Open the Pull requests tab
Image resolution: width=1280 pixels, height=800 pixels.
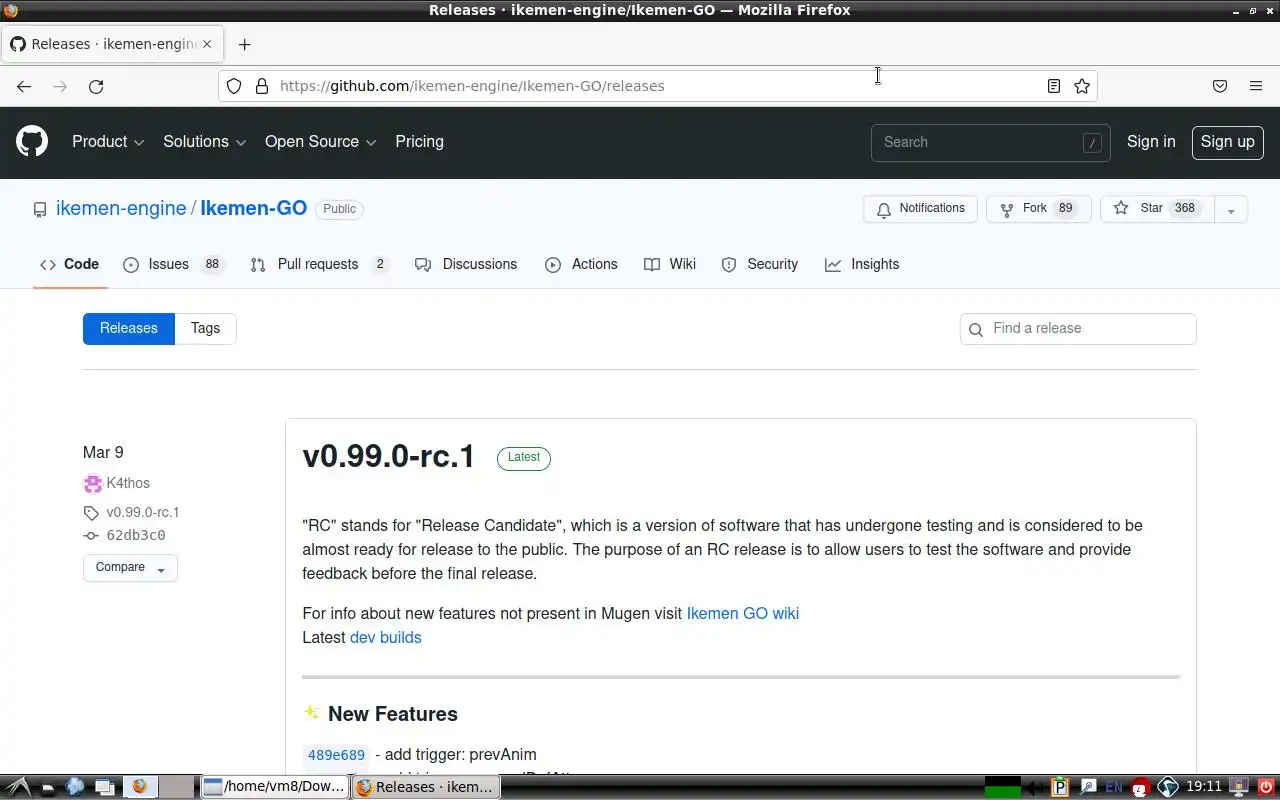point(320,265)
